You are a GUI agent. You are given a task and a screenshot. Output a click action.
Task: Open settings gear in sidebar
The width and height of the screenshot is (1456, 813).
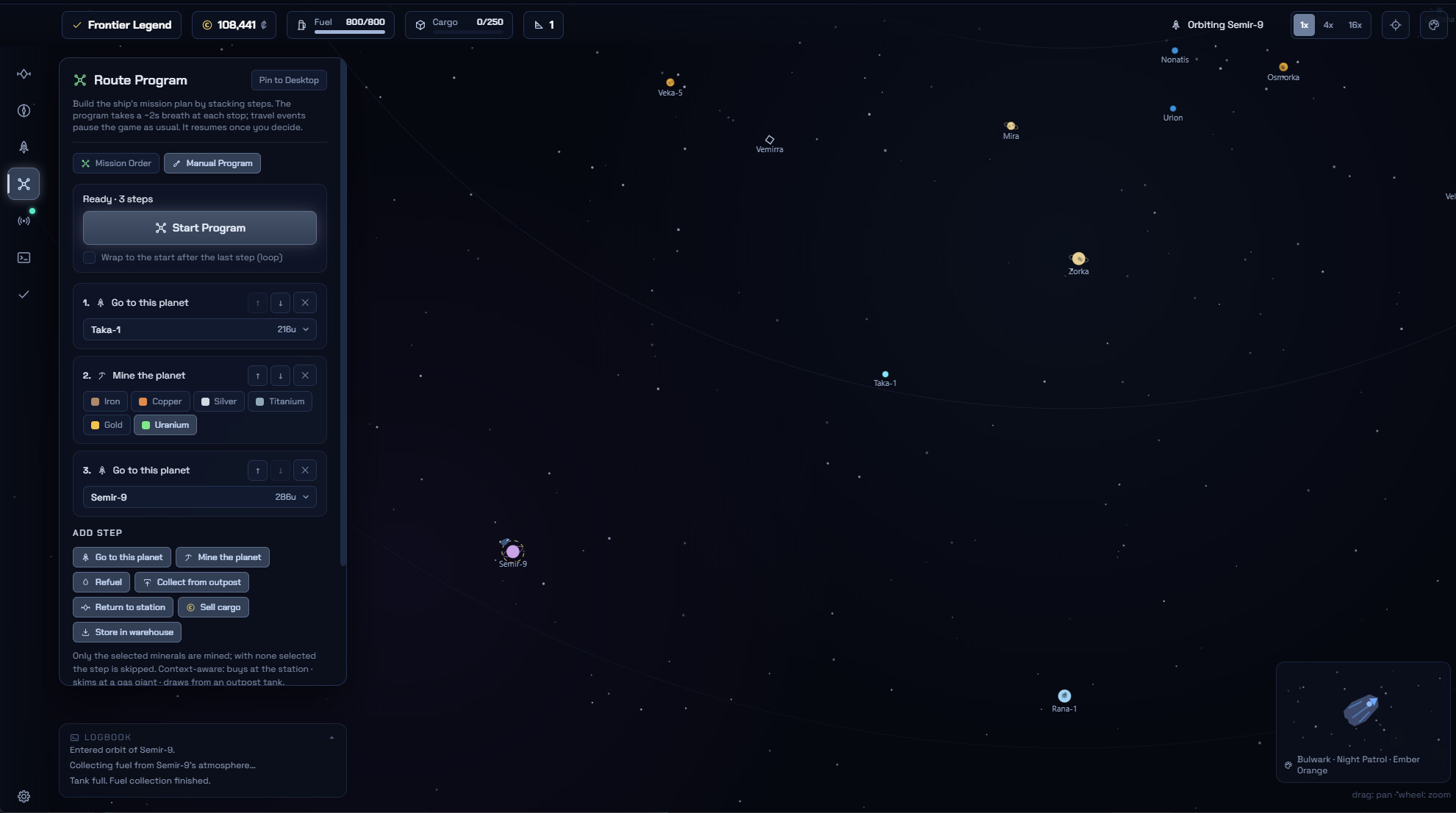(x=24, y=796)
